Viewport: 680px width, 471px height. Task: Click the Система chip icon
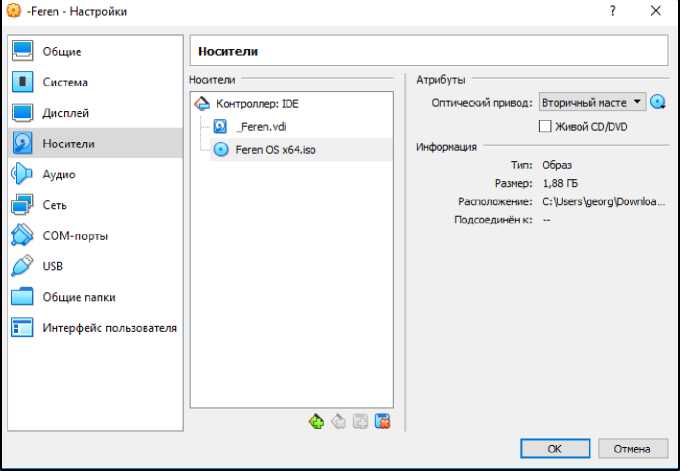(22, 82)
